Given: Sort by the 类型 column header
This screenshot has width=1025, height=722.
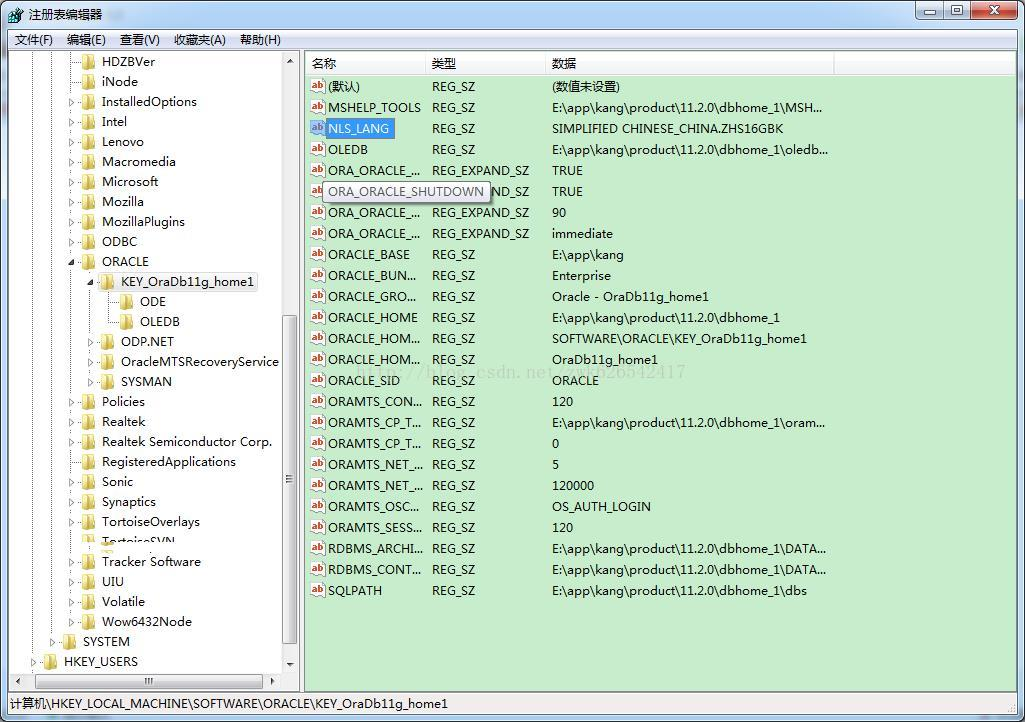Looking at the screenshot, I should click(x=486, y=63).
